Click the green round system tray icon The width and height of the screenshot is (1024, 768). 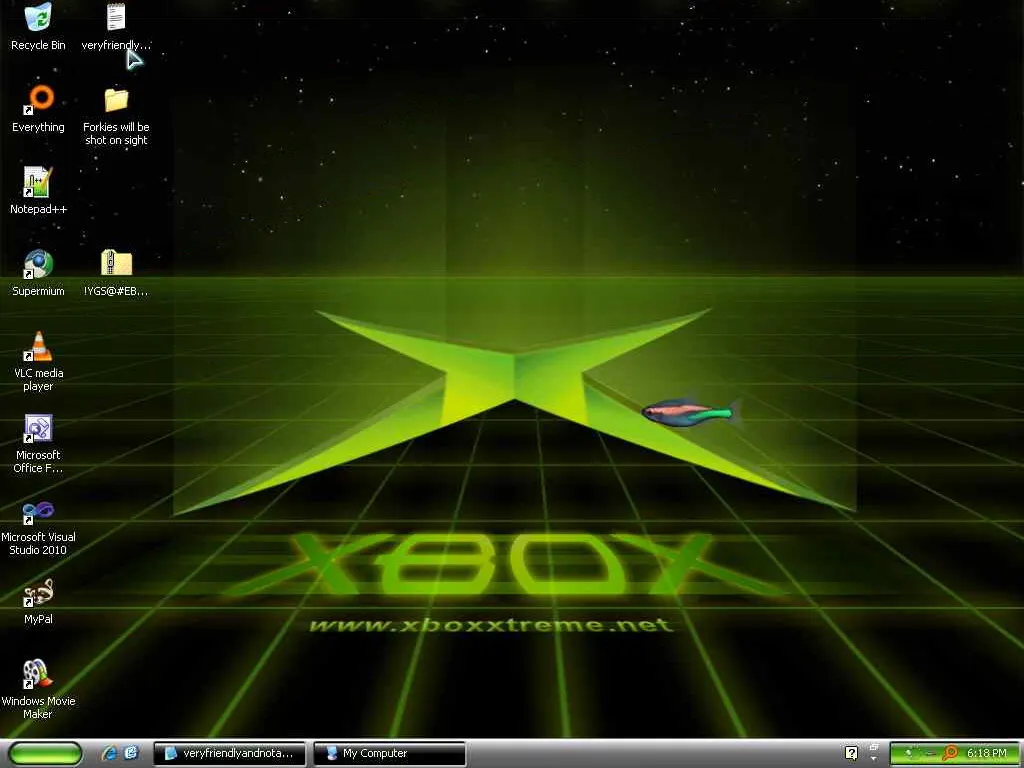pyautogui.click(x=910, y=753)
